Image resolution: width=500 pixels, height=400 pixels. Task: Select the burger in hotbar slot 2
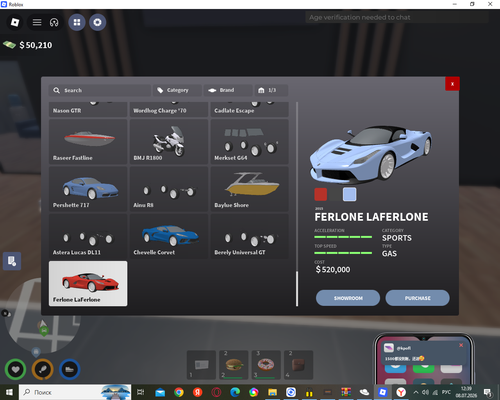234,365
